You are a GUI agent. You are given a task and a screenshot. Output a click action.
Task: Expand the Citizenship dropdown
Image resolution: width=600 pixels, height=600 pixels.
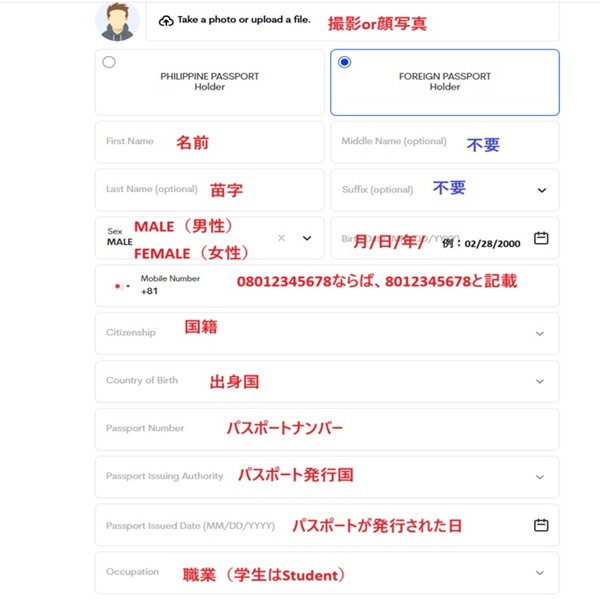point(541,333)
